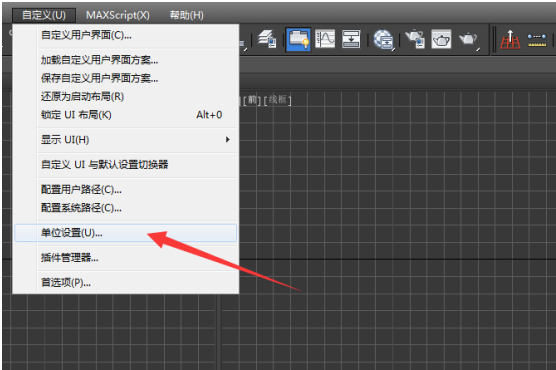Choose 首选项(P)... preferences entry
556x370 pixels.
tap(126, 283)
